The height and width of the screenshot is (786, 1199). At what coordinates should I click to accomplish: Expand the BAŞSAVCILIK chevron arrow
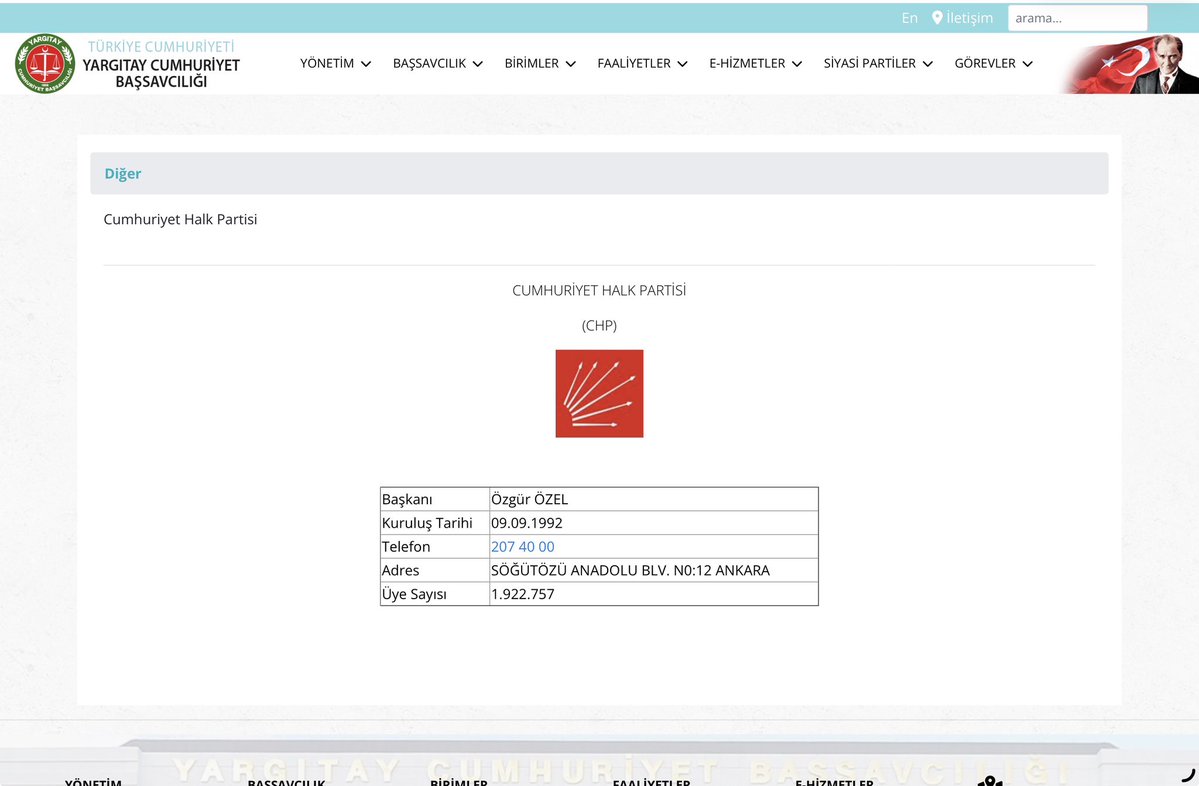pos(477,64)
